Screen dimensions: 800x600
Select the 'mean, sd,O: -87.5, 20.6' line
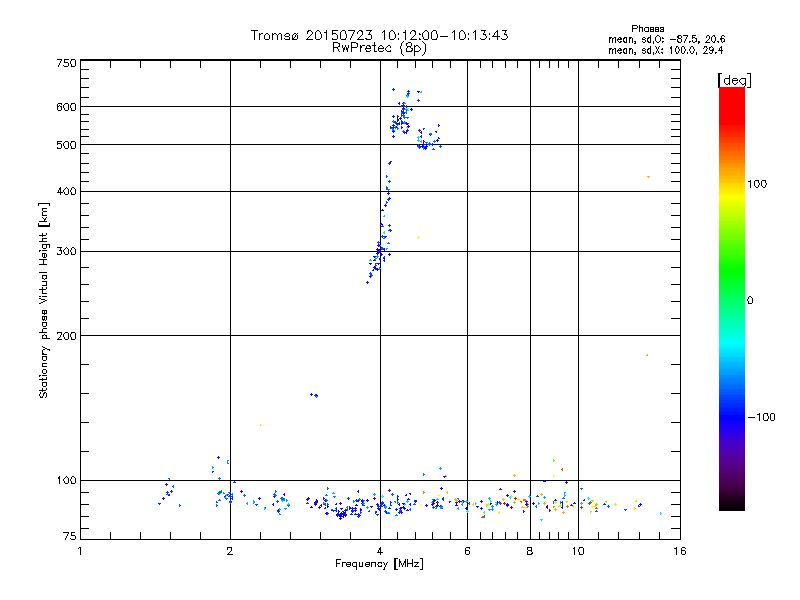(x=666, y=39)
